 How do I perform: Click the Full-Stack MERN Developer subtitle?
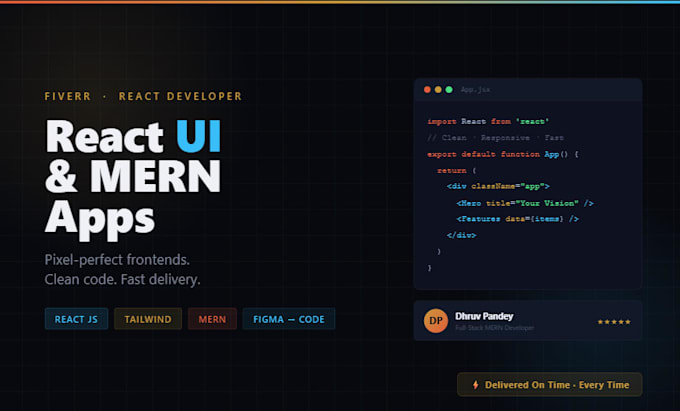[494, 328]
